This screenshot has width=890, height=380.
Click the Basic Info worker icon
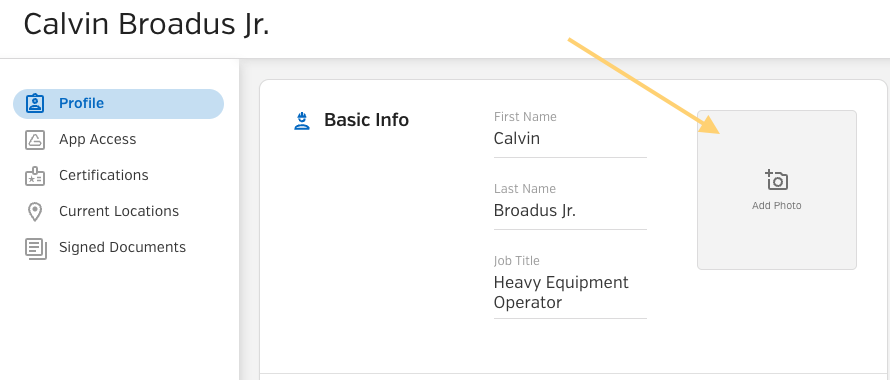[x=302, y=120]
